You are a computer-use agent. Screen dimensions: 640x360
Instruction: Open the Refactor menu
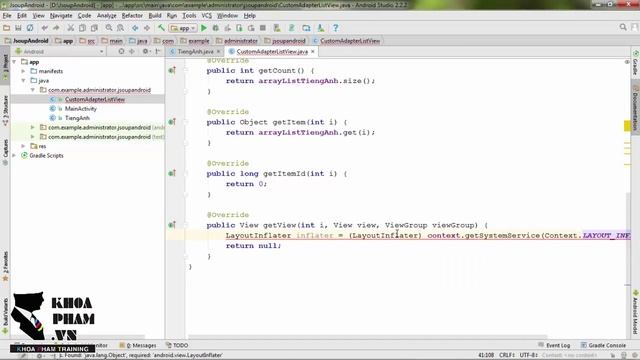pos(132,16)
